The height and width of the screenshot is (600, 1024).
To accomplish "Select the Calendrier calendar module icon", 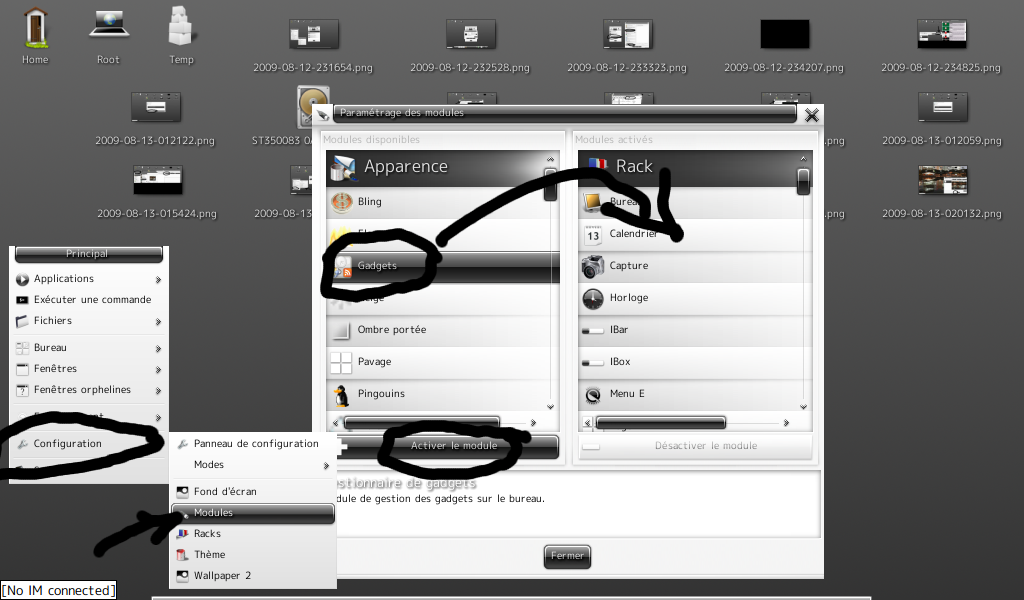I will point(593,234).
